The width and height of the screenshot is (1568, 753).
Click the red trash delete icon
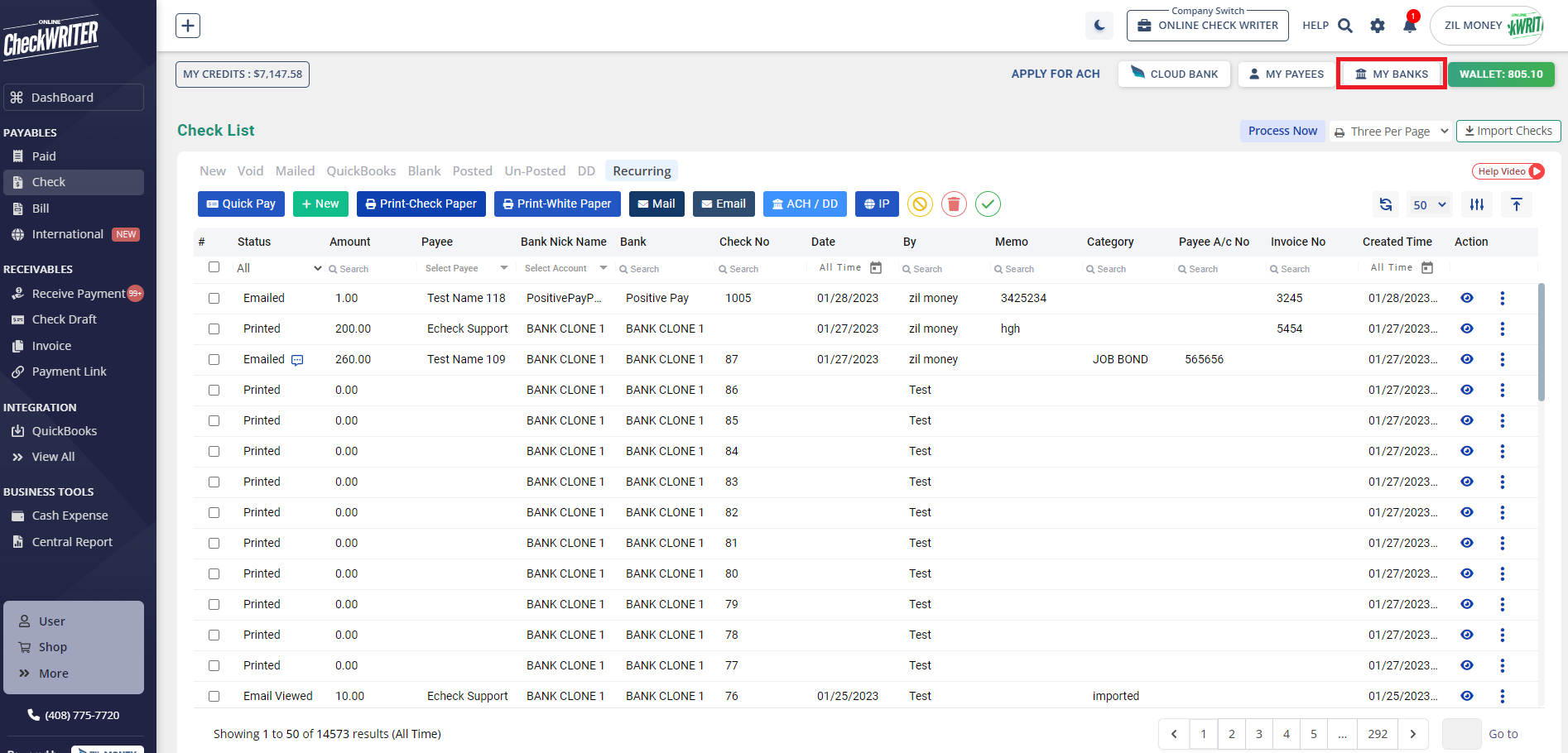tap(954, 204)
